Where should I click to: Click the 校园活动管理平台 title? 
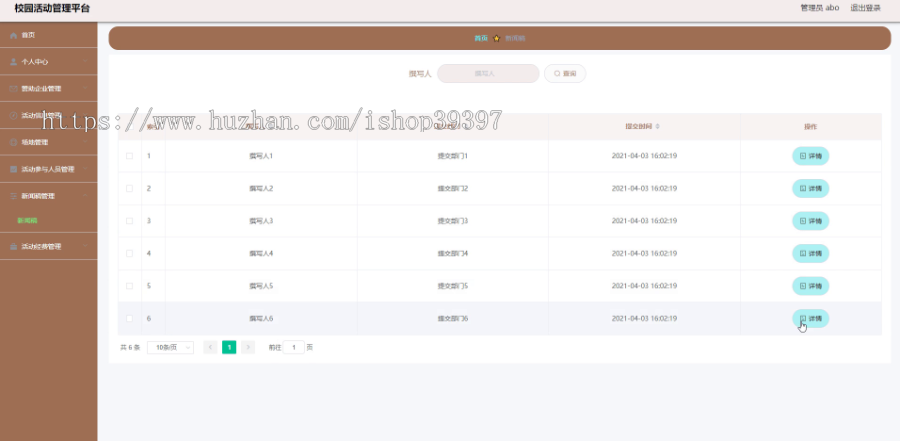(x=52, y=9)
